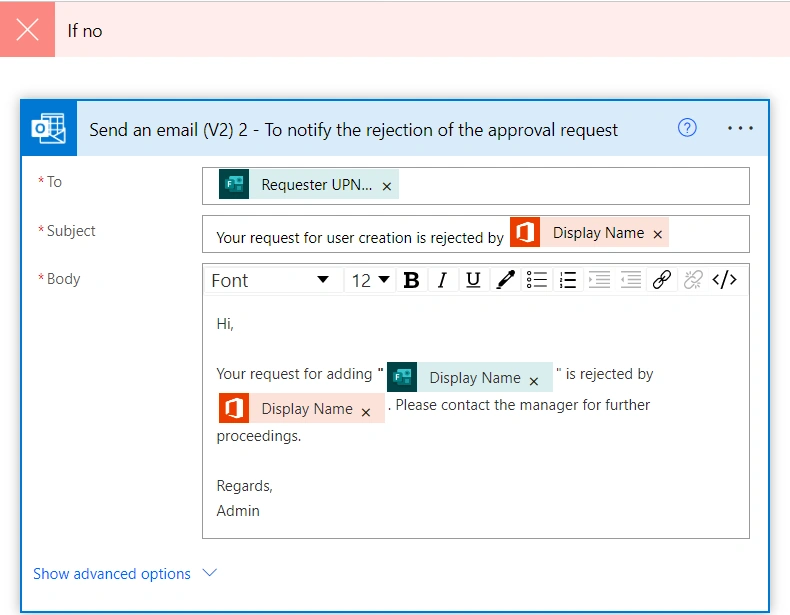This screenshot has width=790, height=615.
Task: Click the chevron next to Show advanced options
Action: 210,573
